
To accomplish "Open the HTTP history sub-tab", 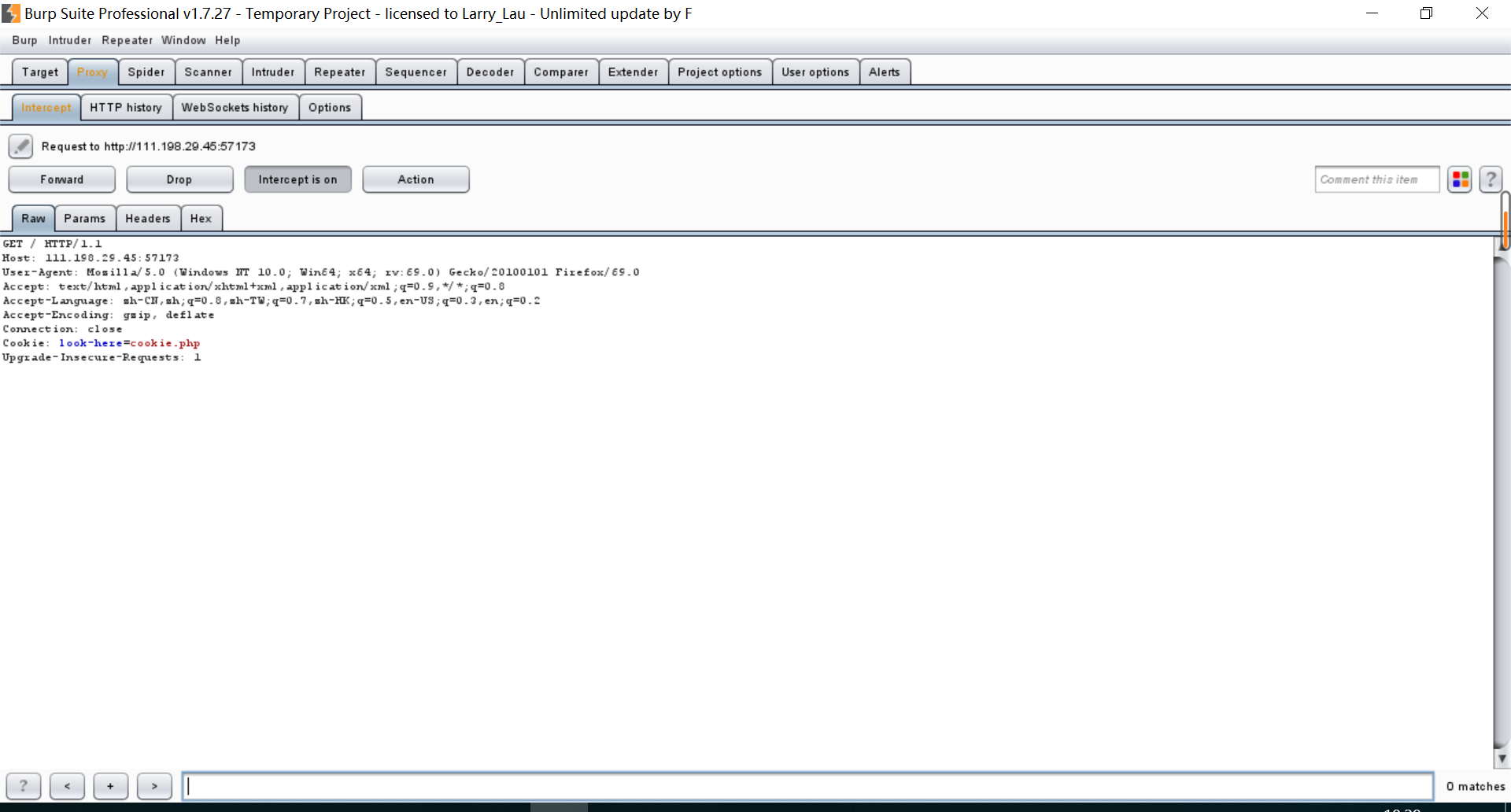I will tap(126, 107).
